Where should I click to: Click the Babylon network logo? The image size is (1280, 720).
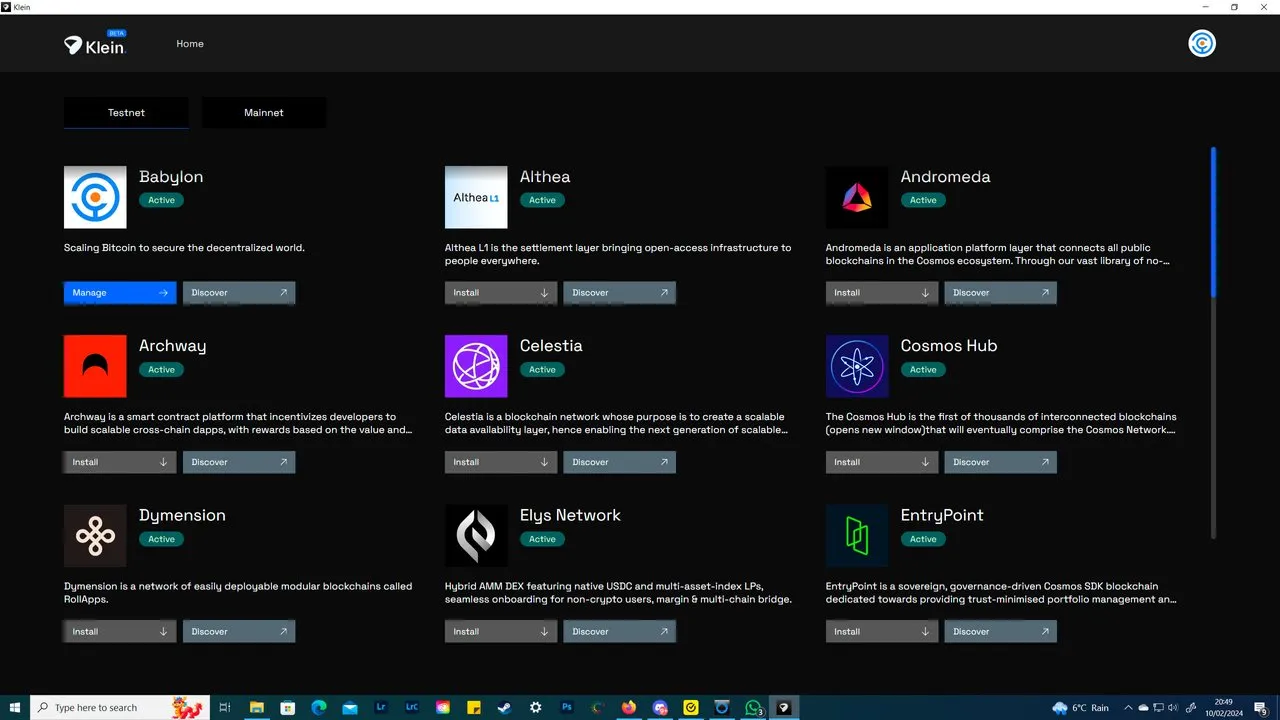click(x=95, y=197)
